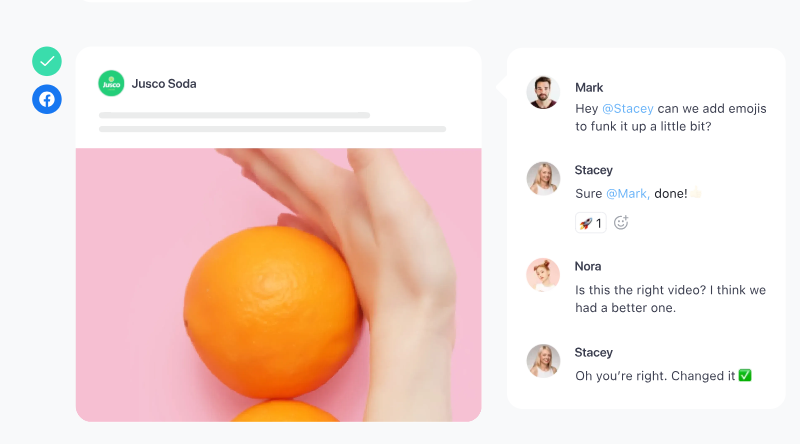Screen dimensions: 800x444
Task: Select the Facebook channel icon
Action: tap(47, 99)
